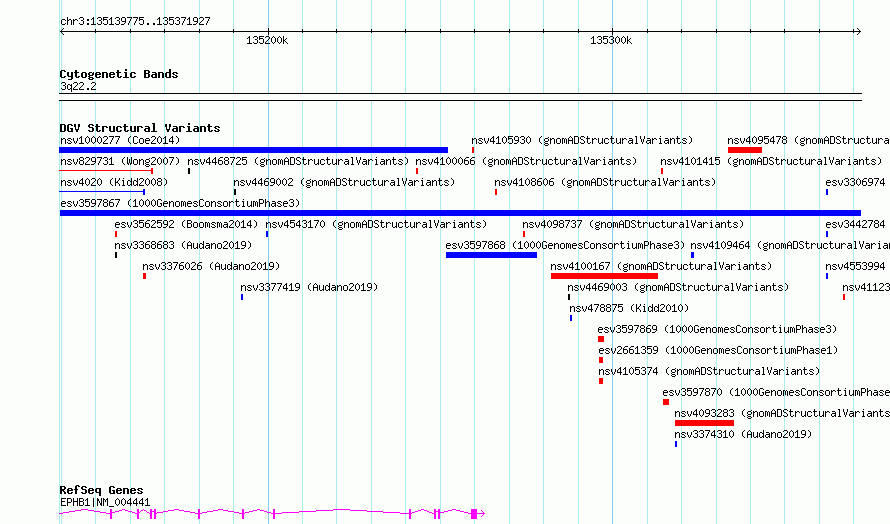The image size is (890, 524).
Task: Click the ruler's left end arrow
Action: [x=62, y=31]
